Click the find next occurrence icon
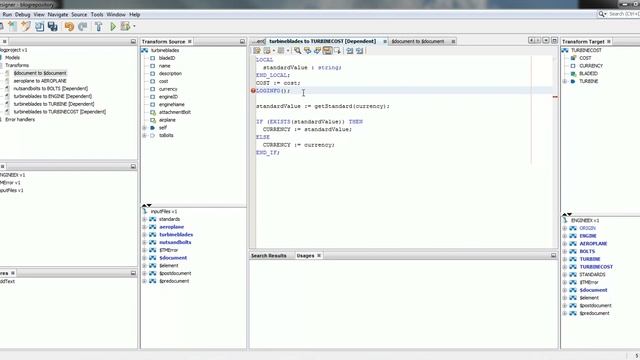 pos(317,51)
